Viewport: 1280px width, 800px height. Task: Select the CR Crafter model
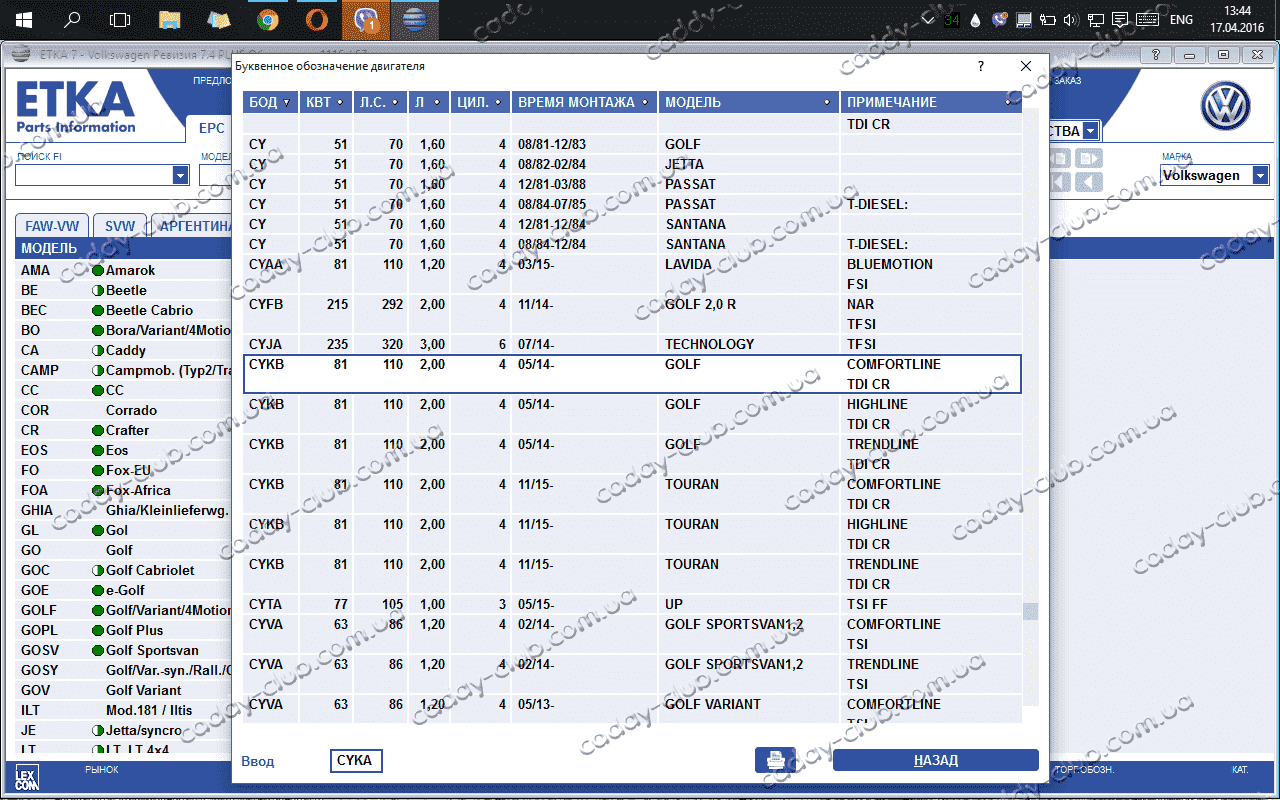[x=124, y=430]
